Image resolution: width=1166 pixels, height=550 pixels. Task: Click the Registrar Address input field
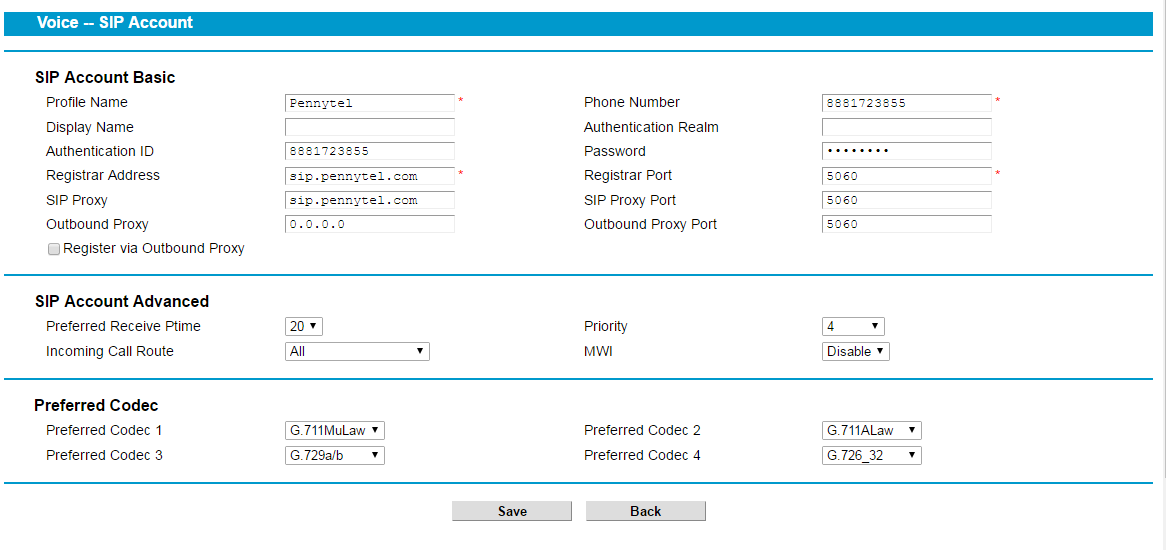[x=370, y=176]
